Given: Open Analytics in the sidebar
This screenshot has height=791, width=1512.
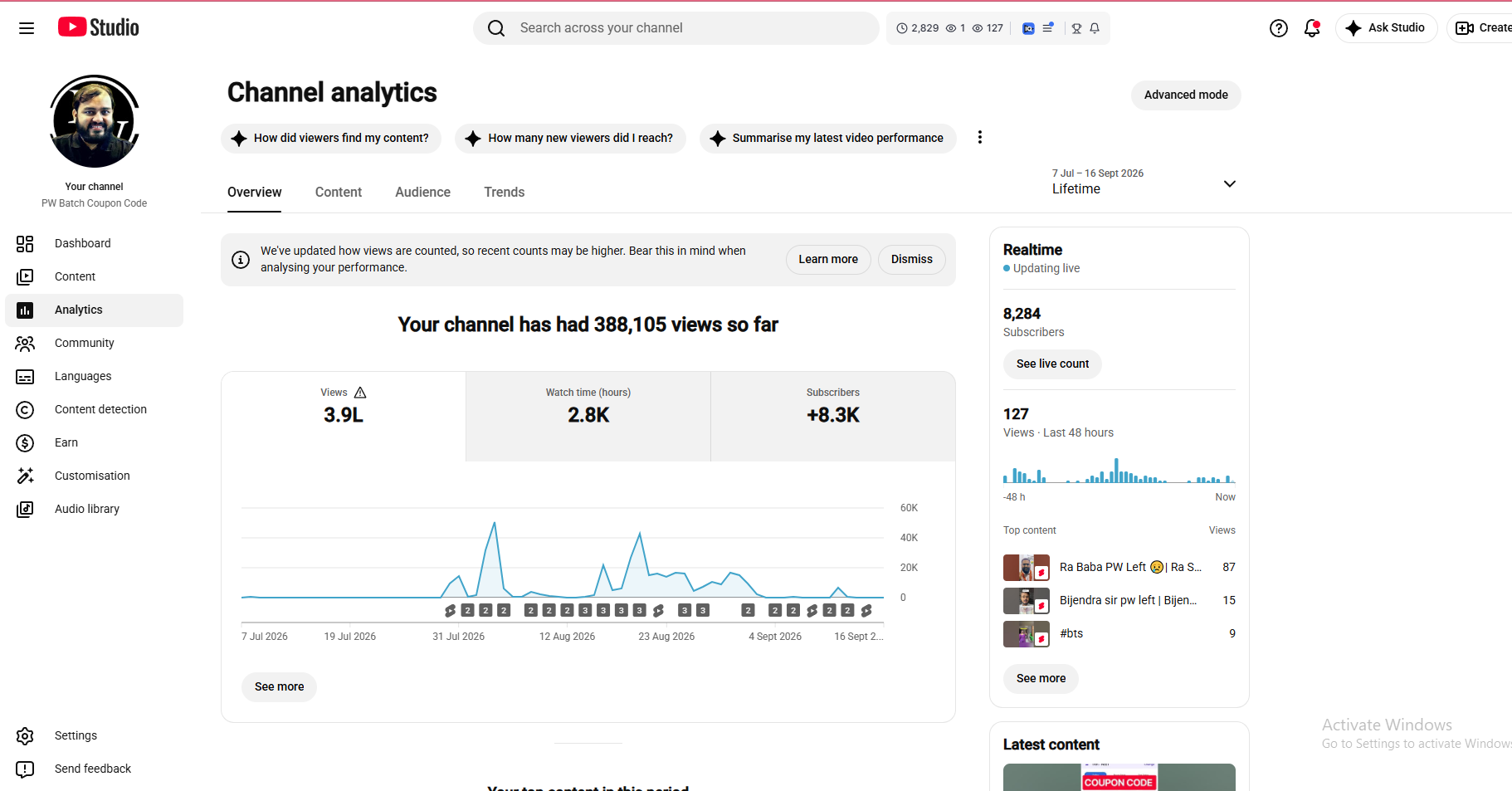Looking at the screenshot, I should pyautogui.click(x=95, y=310).
